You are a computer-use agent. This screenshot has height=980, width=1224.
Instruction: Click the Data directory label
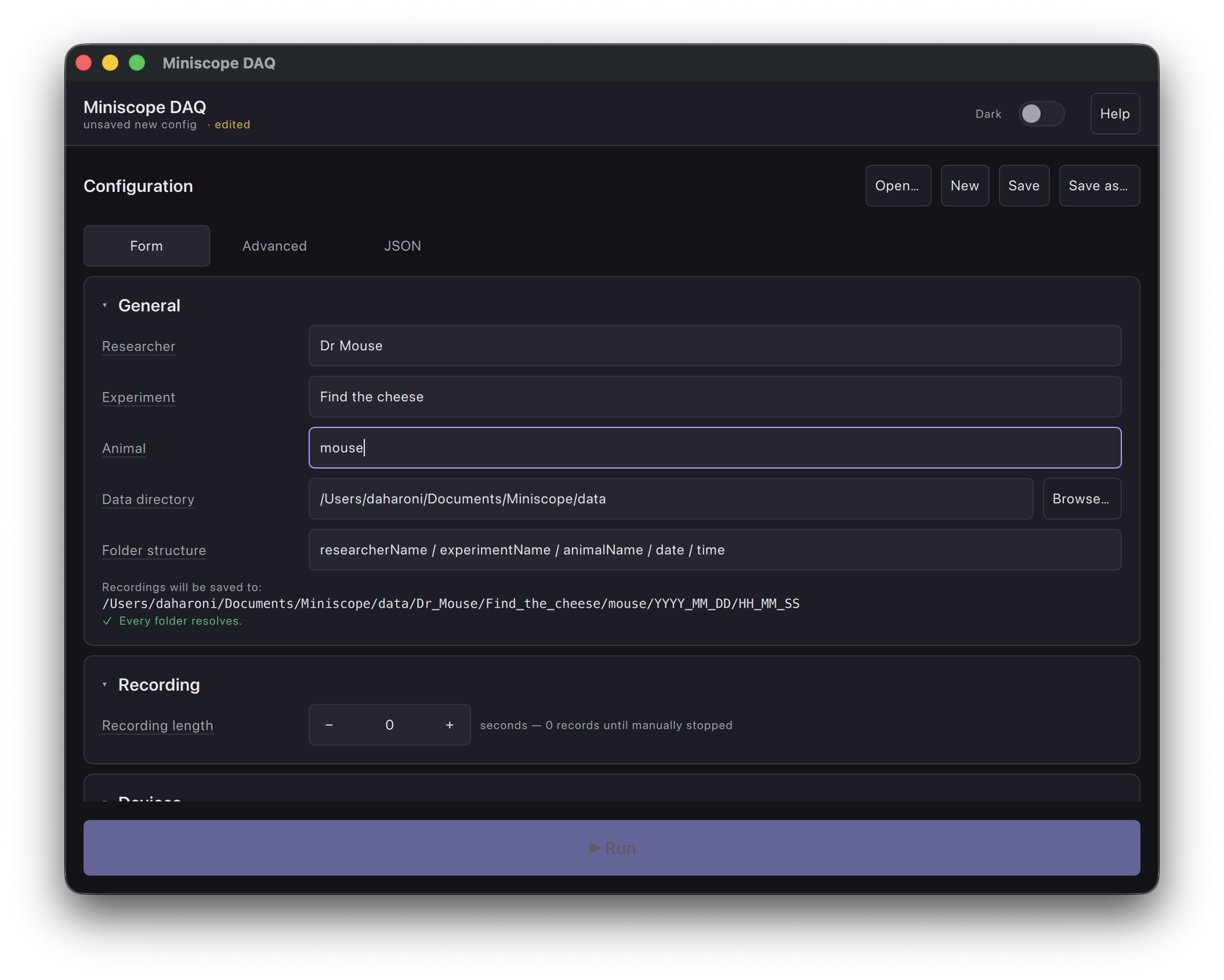pyautogui.click(x=149, y=499)
